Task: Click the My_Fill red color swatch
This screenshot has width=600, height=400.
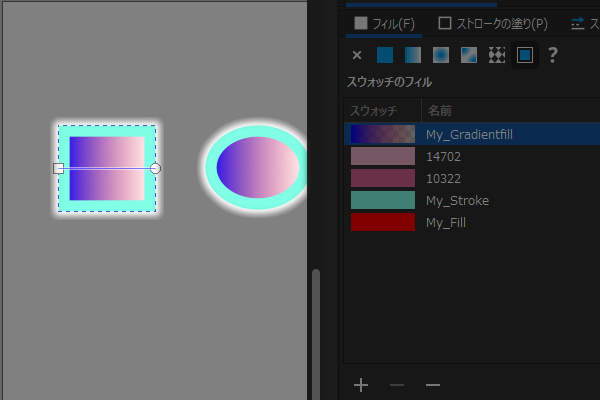Action: pyautogui.click(x=383, y=222)
